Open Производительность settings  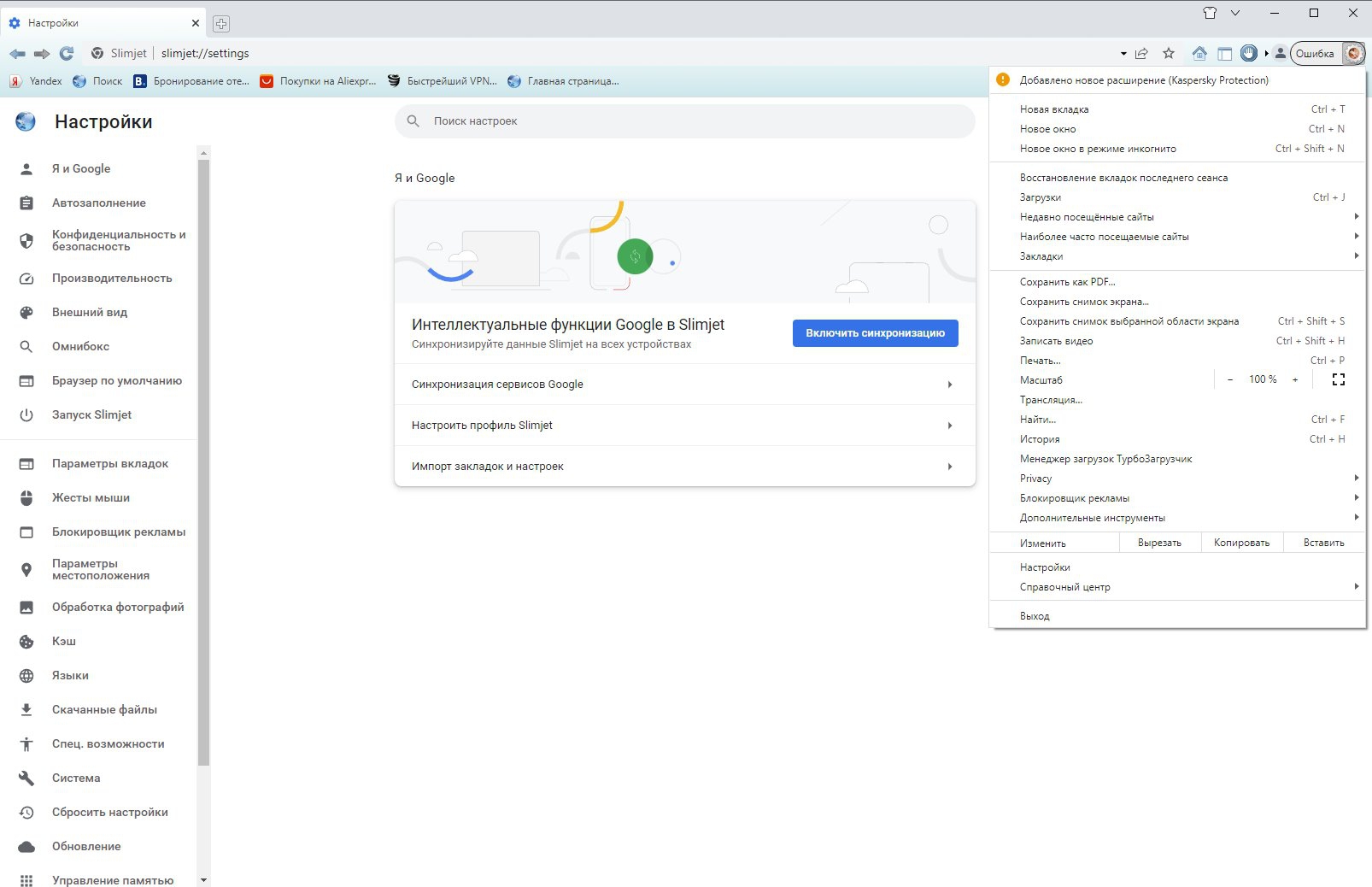[x=98, y=278]
